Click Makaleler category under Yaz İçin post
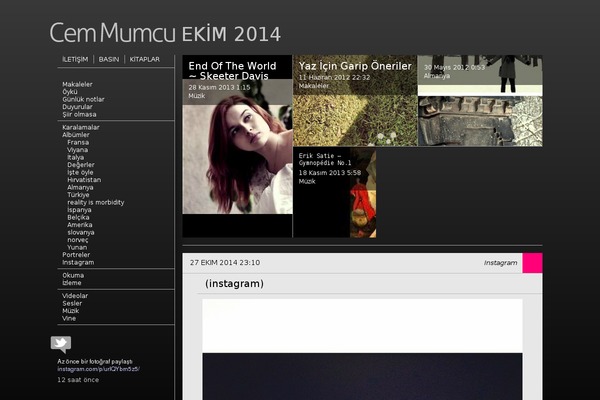The image size is (600, 400). (x=314, y=86)
